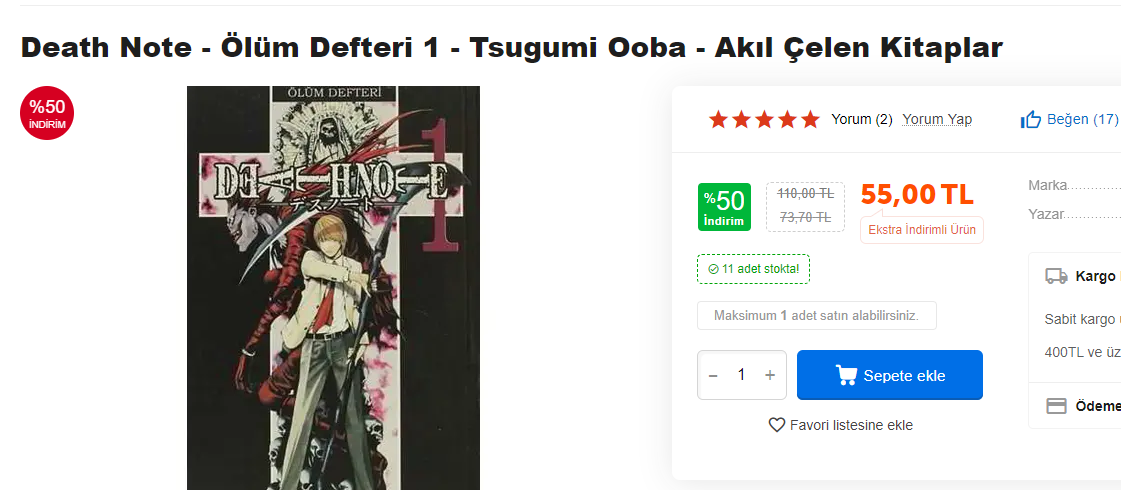Decrease quantity with minus button
The image size is (1121, 490).
click(713, 375)
